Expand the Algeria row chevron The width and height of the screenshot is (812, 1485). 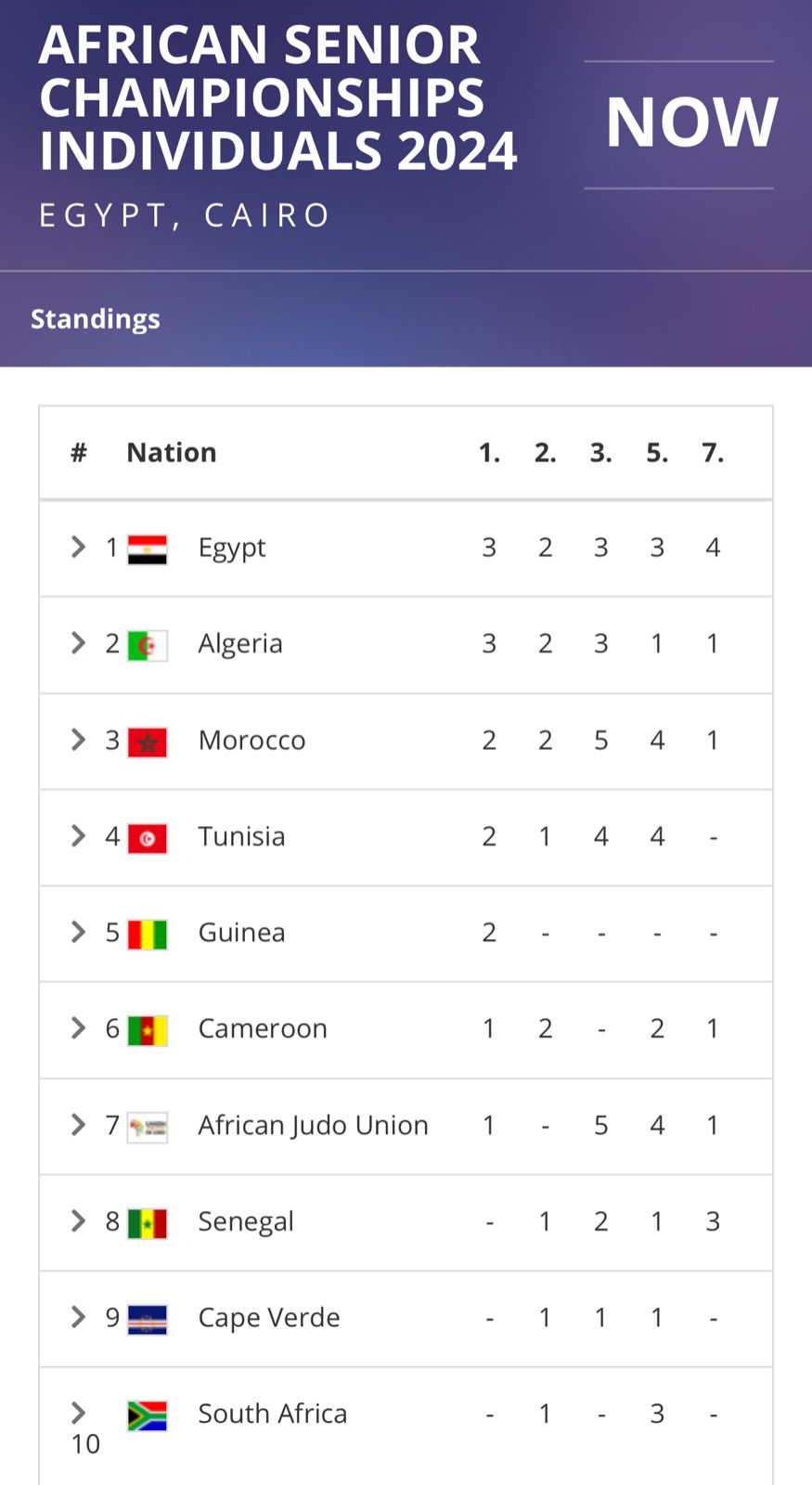[x=79, y=643]
